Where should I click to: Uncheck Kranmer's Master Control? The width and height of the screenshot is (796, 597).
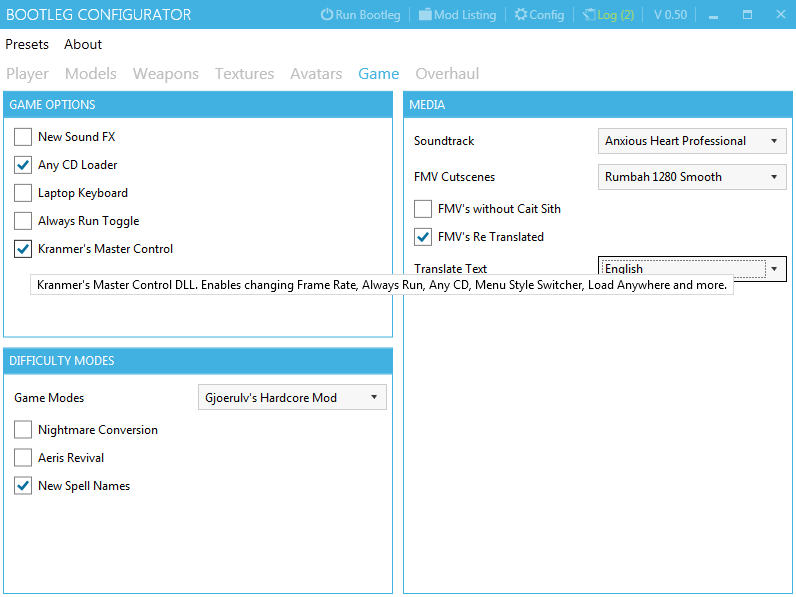click(23, 249)
